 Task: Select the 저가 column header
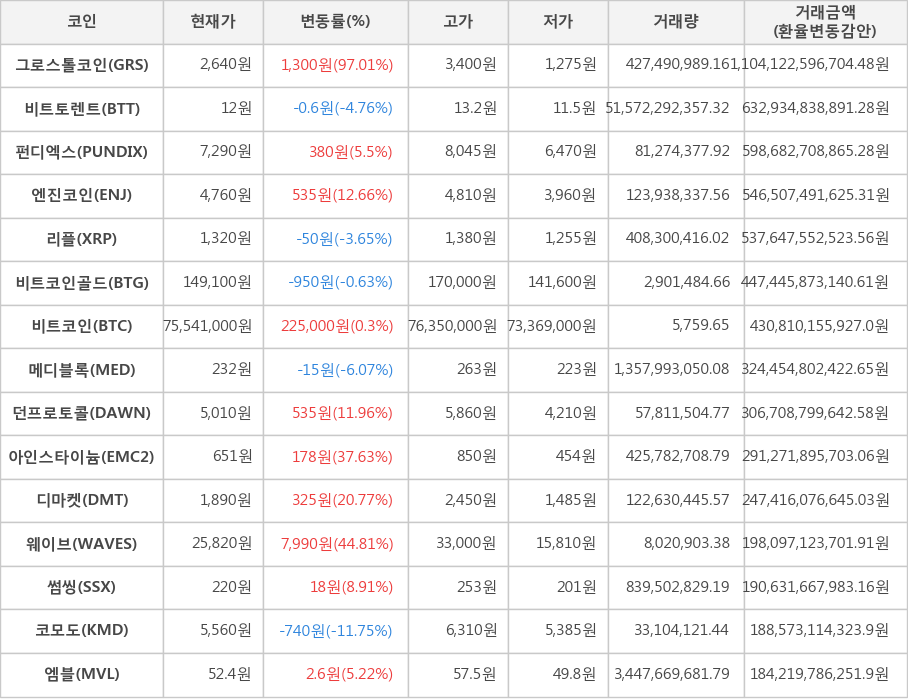[558, 22]
